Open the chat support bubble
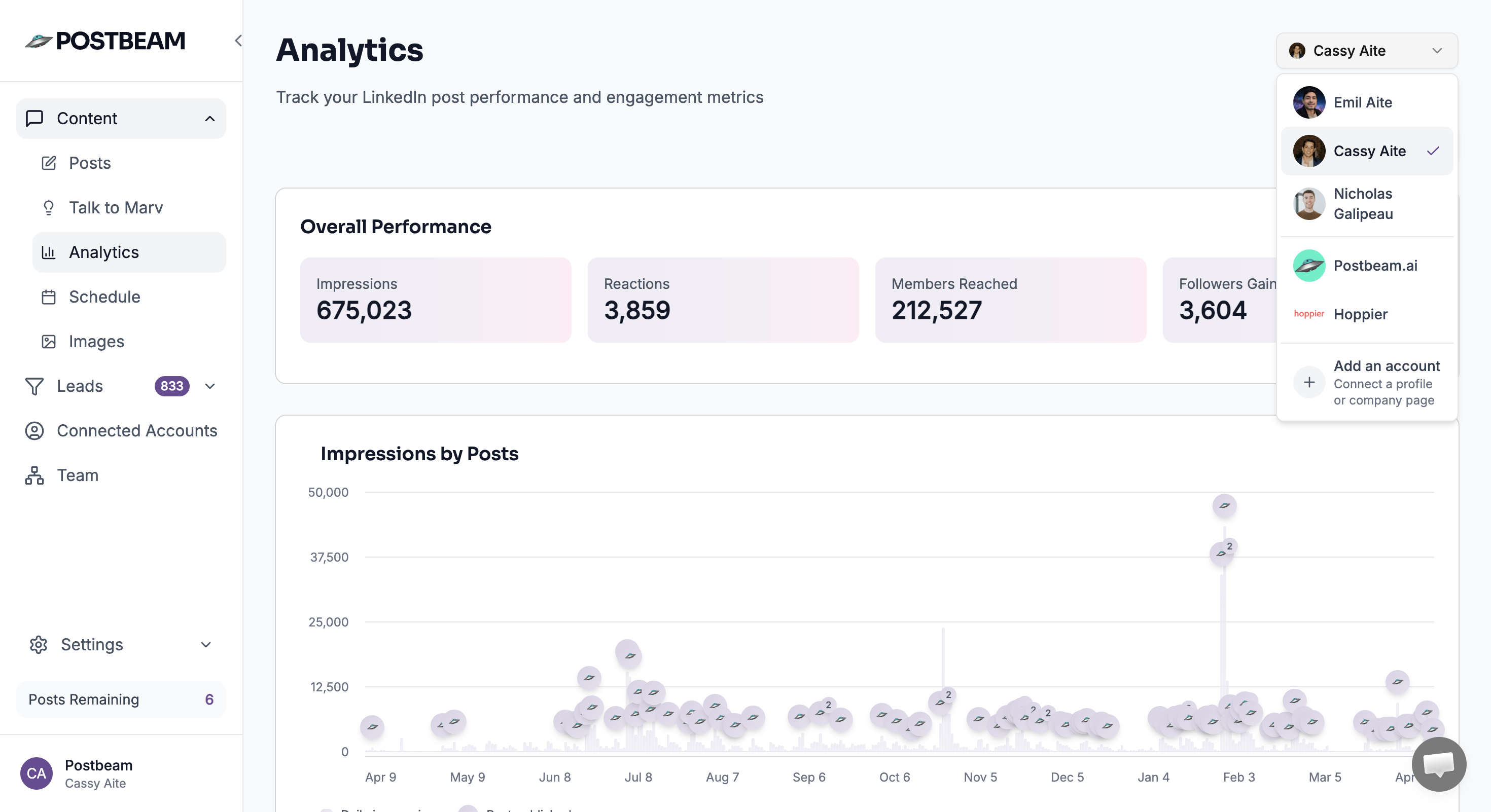 1439,764
